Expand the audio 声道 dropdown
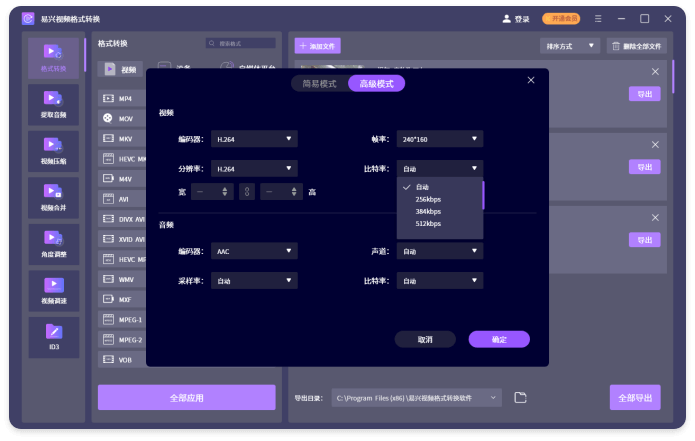The height and width of the screenshot is (441, 695). (439, 252)
